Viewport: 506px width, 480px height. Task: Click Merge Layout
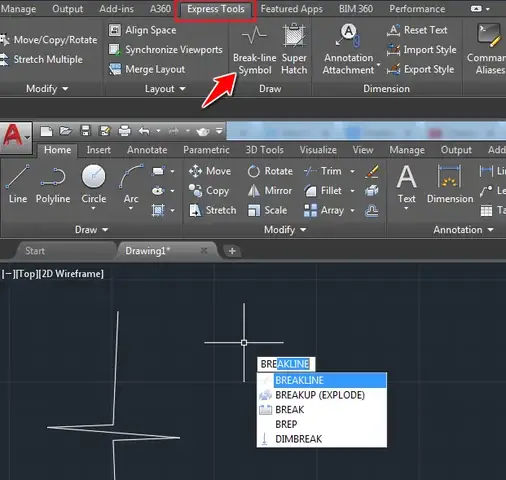point(147,69)
